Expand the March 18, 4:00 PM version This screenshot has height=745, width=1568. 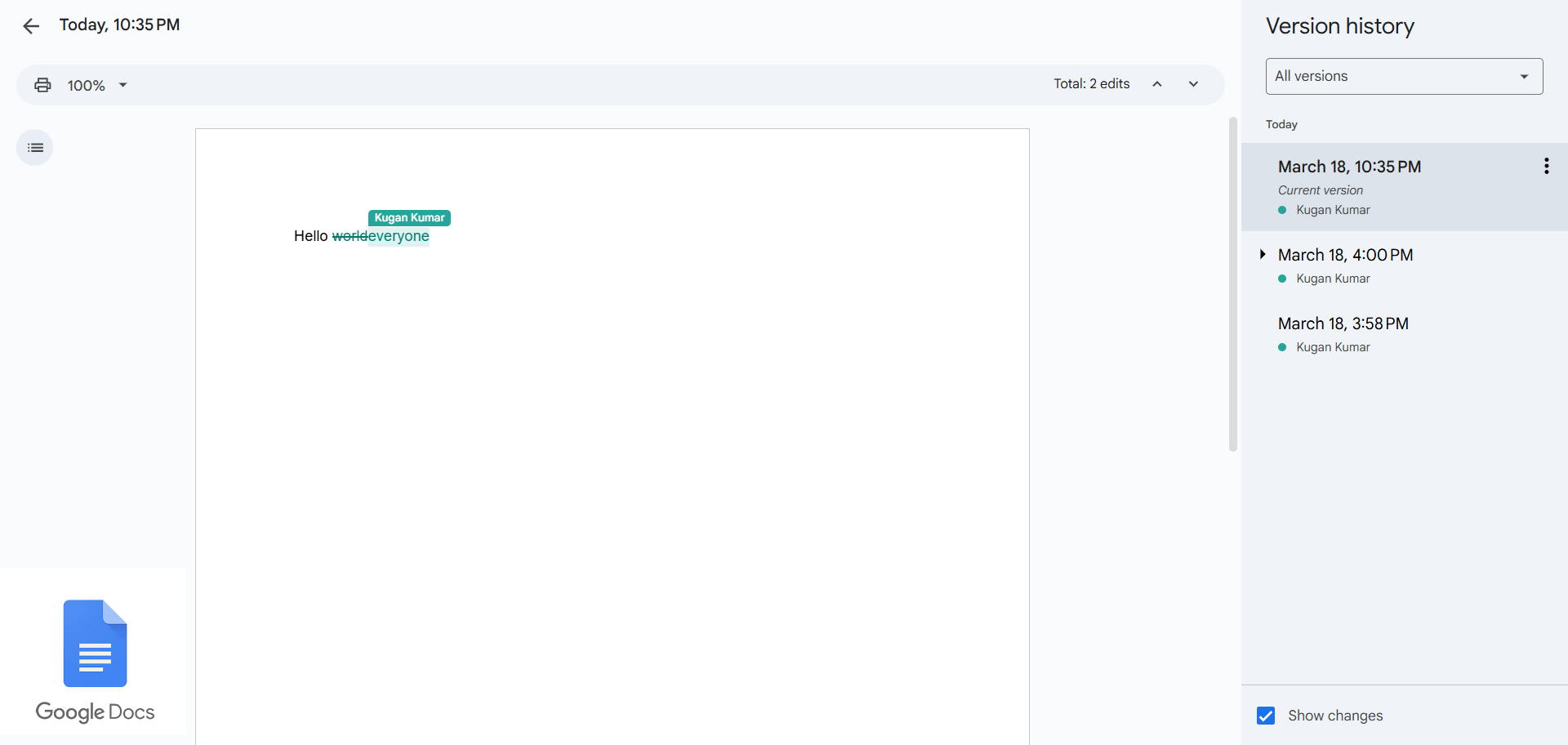(1262, 254)
